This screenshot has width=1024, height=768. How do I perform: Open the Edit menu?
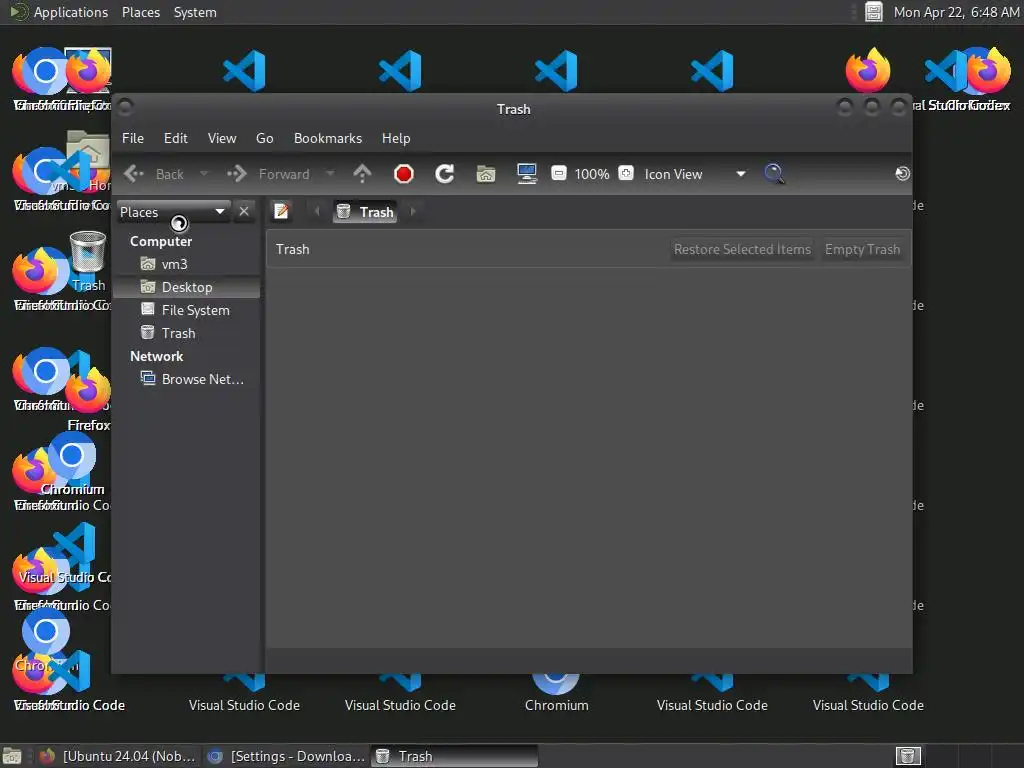[176, 138]
